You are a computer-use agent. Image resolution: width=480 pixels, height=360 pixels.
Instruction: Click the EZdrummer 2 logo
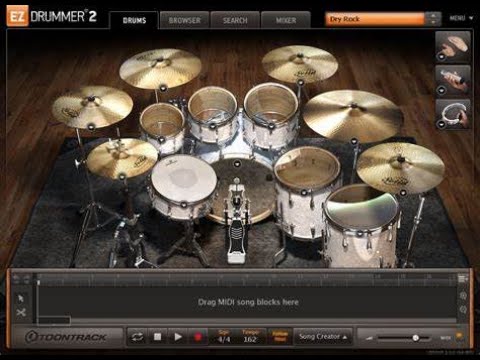point(52,16)
